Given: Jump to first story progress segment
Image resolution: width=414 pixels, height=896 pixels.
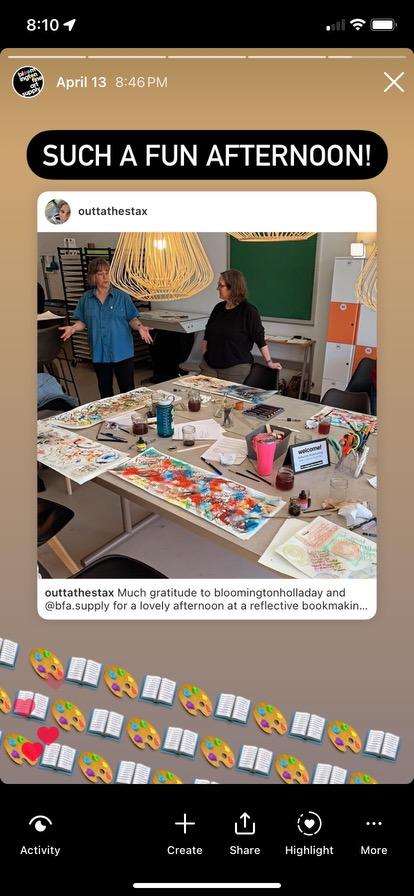Looking at the screenshot, I should pos(47,57).
